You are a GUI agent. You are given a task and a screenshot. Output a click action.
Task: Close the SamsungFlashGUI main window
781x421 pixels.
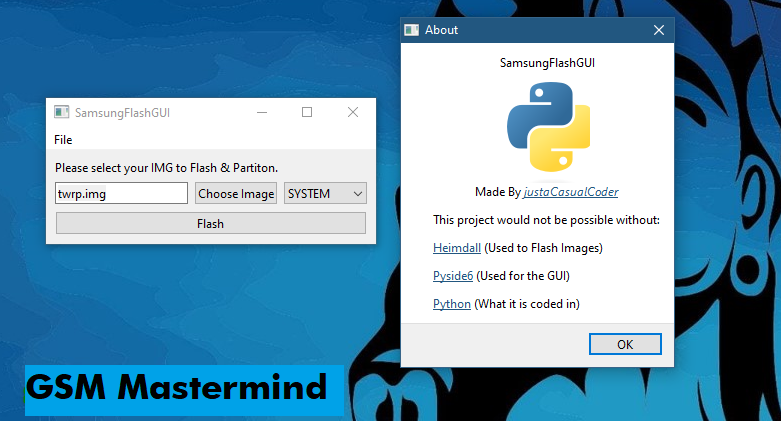[x=353, y=113]
